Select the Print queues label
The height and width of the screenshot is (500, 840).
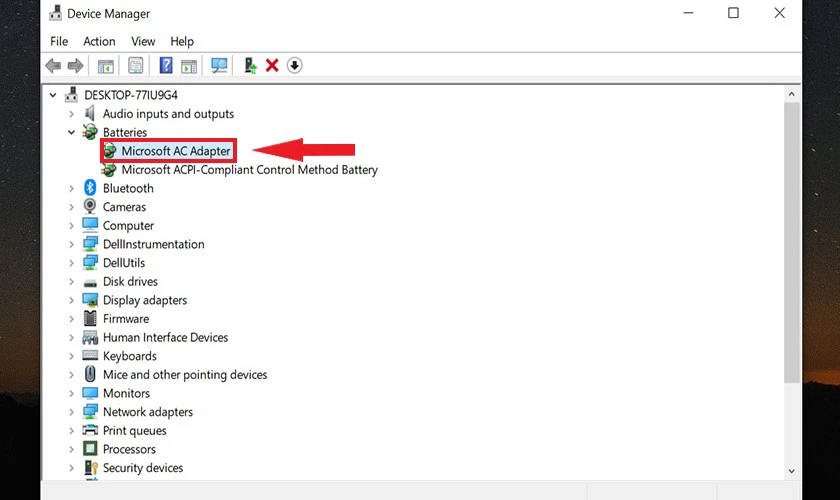(134, 431)
